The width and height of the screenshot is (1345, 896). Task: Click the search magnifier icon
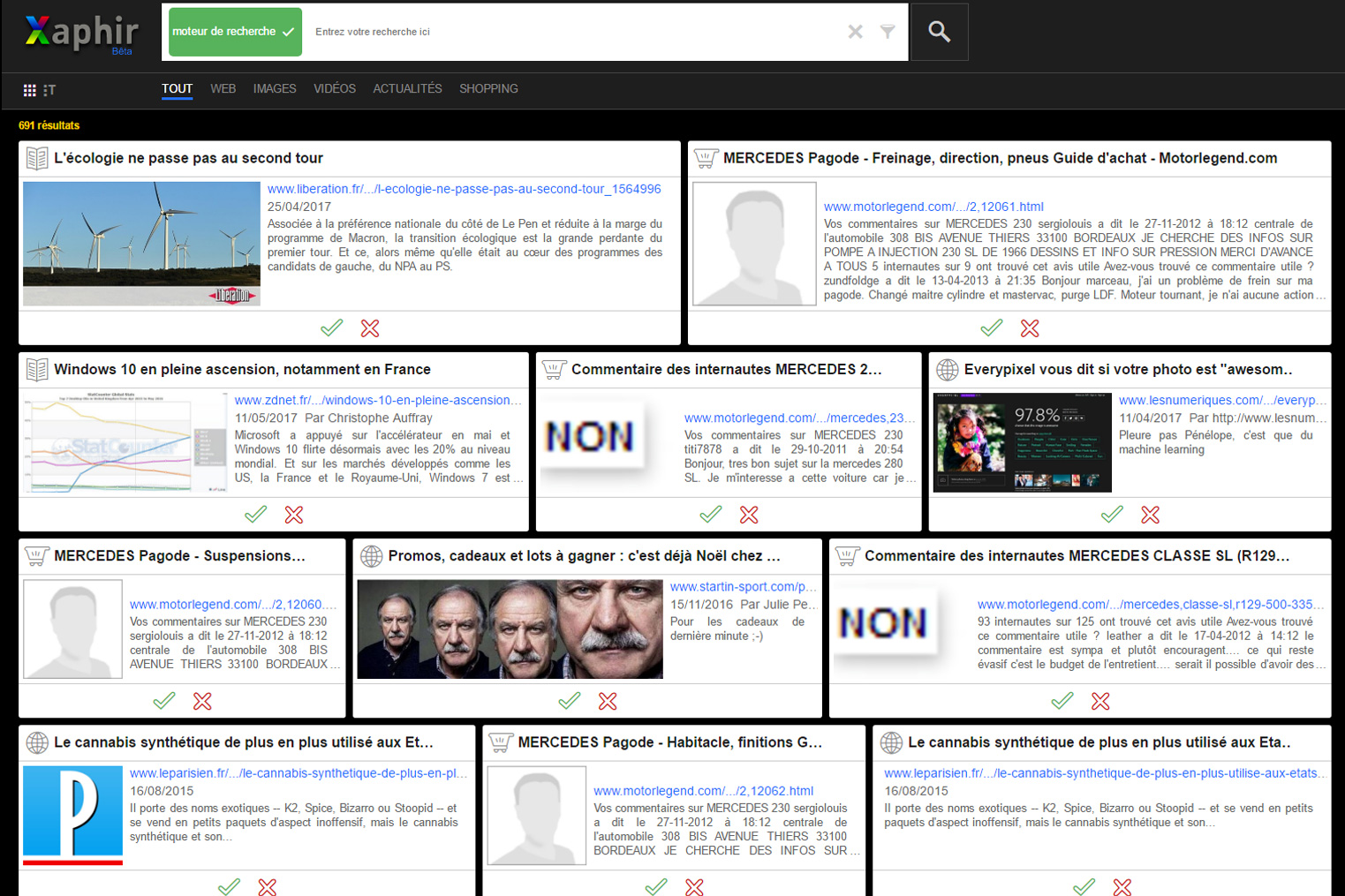click(x=939, y=31)
